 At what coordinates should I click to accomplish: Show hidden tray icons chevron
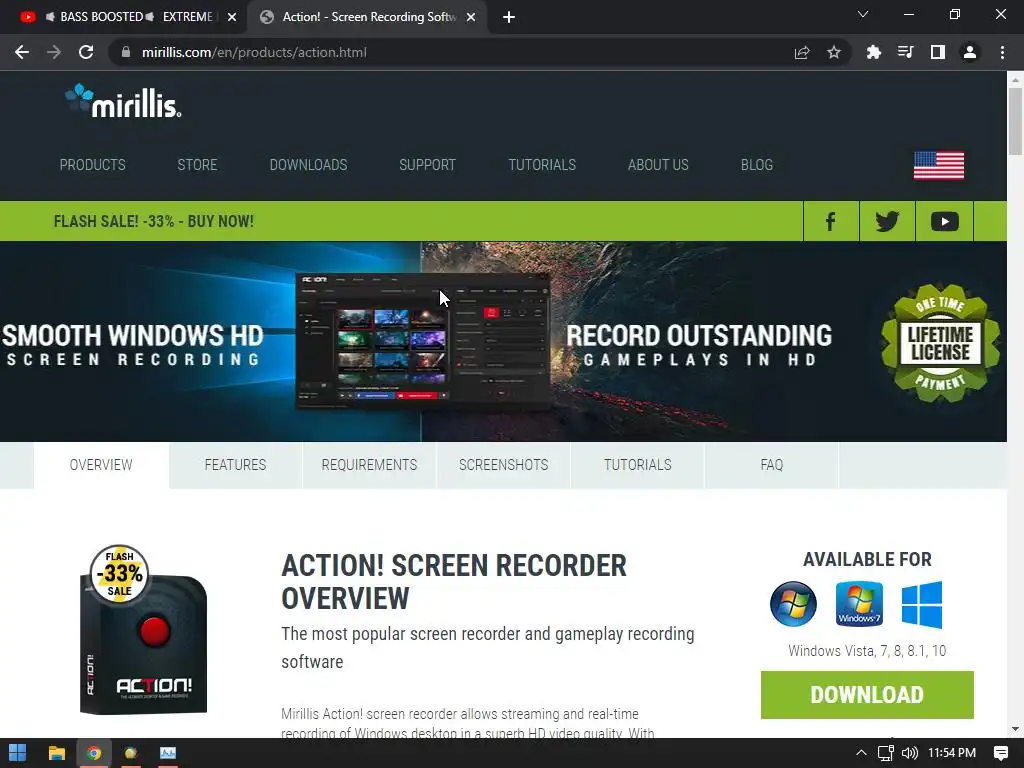coord(861,753)
